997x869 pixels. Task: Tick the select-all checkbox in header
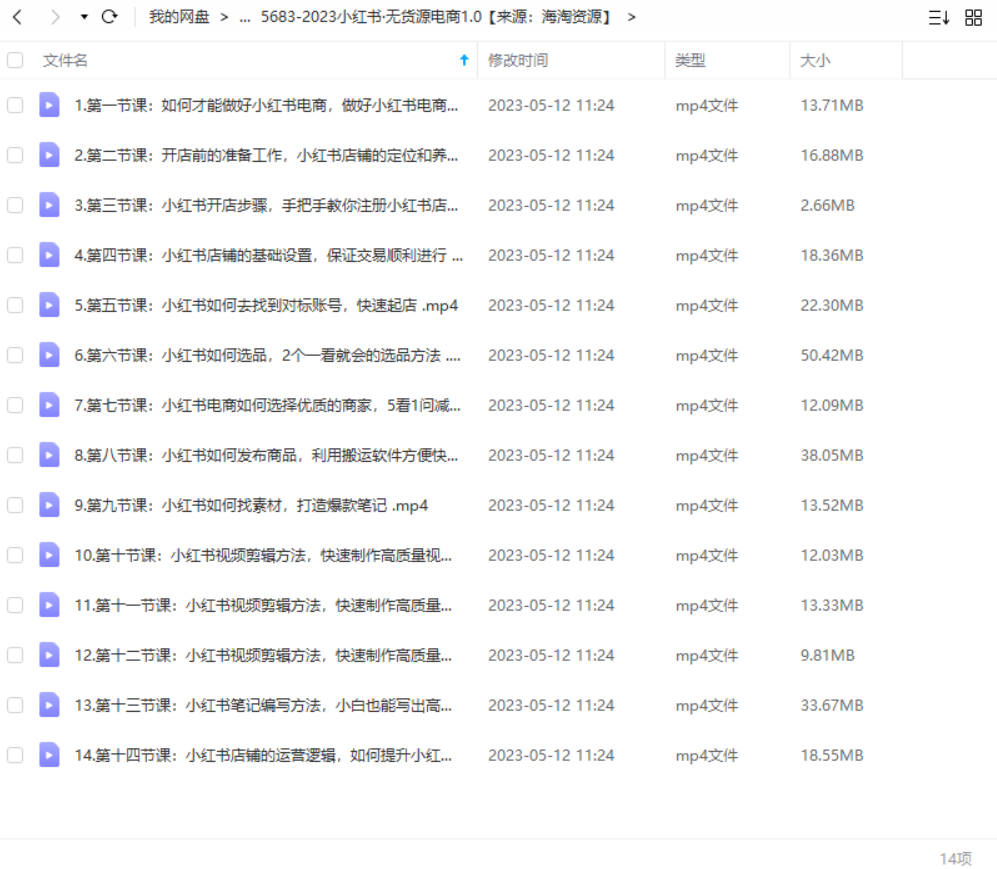click(15, 60)
